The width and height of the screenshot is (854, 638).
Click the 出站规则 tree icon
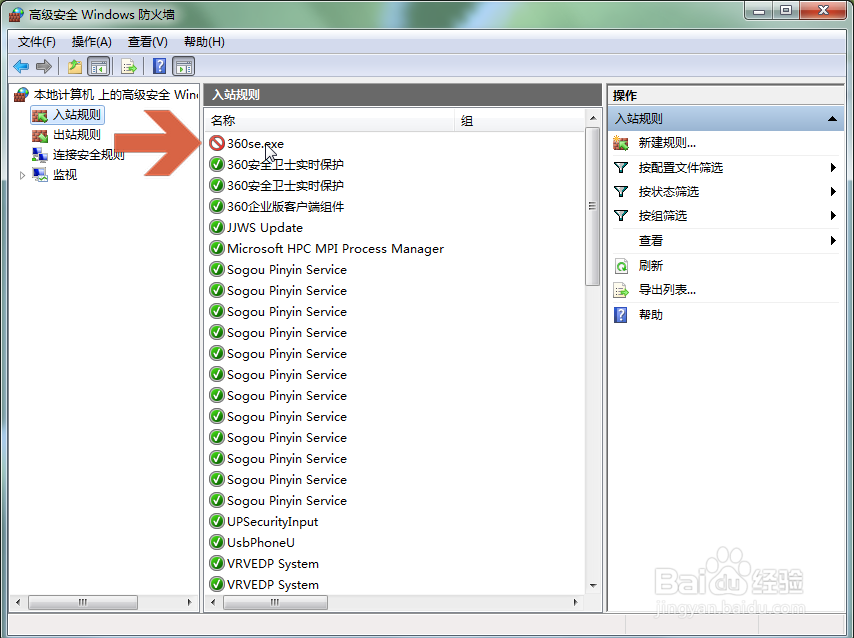(x=40, y=135)
